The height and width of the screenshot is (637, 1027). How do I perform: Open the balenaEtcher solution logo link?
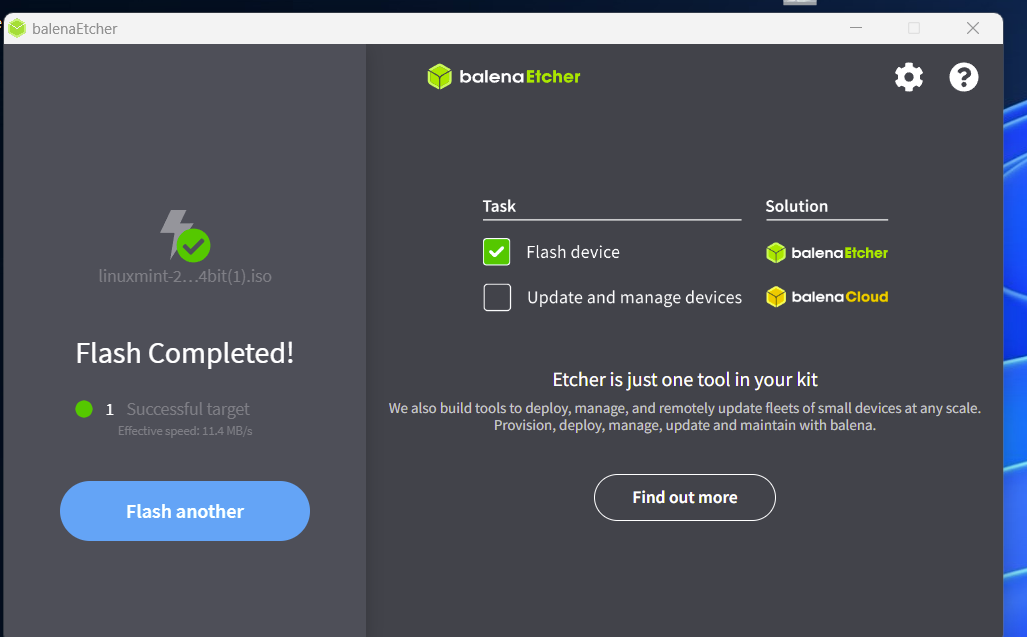point(827,253)
